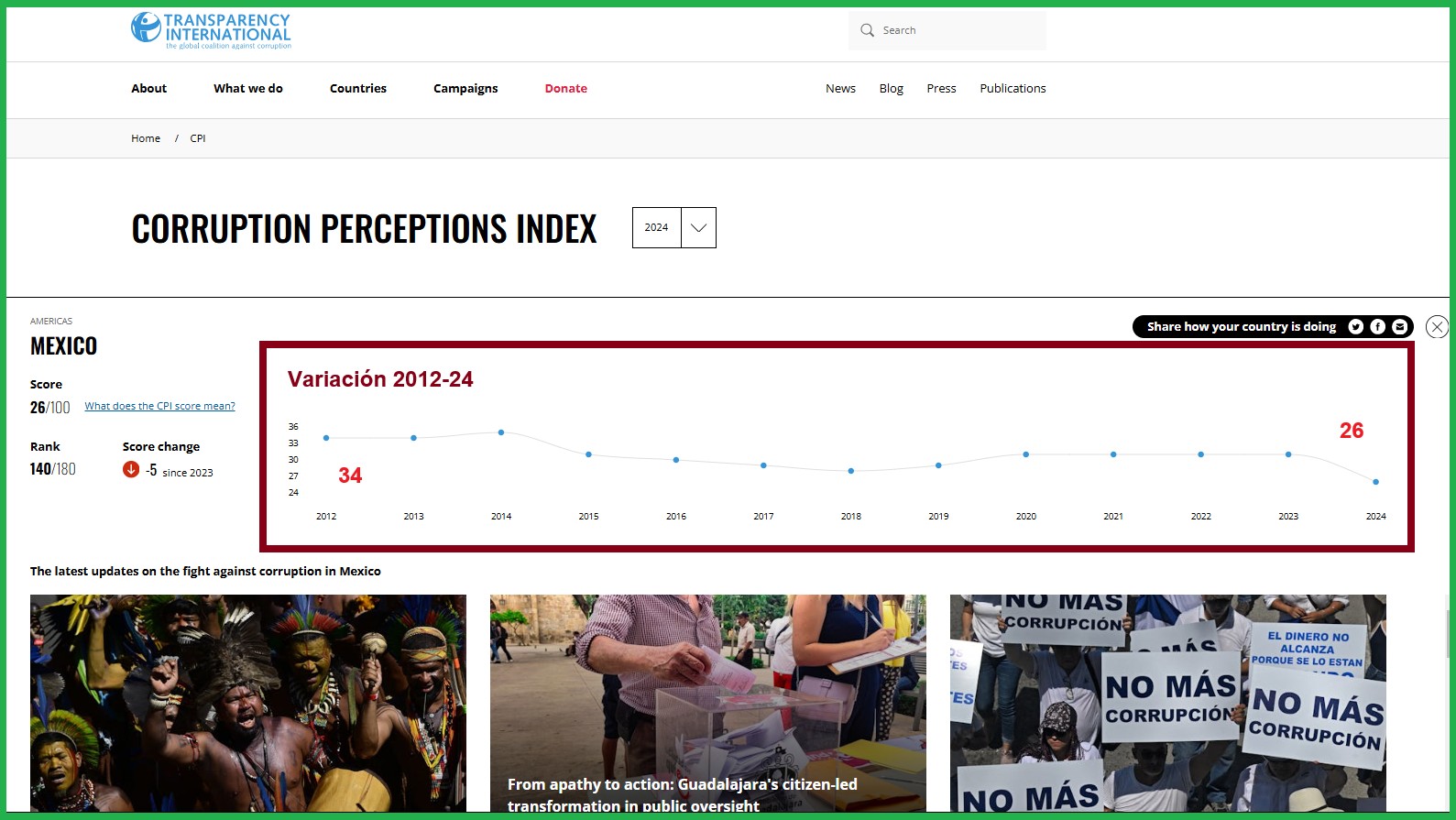Click the AMERICAS region label

tap(51, 322)
